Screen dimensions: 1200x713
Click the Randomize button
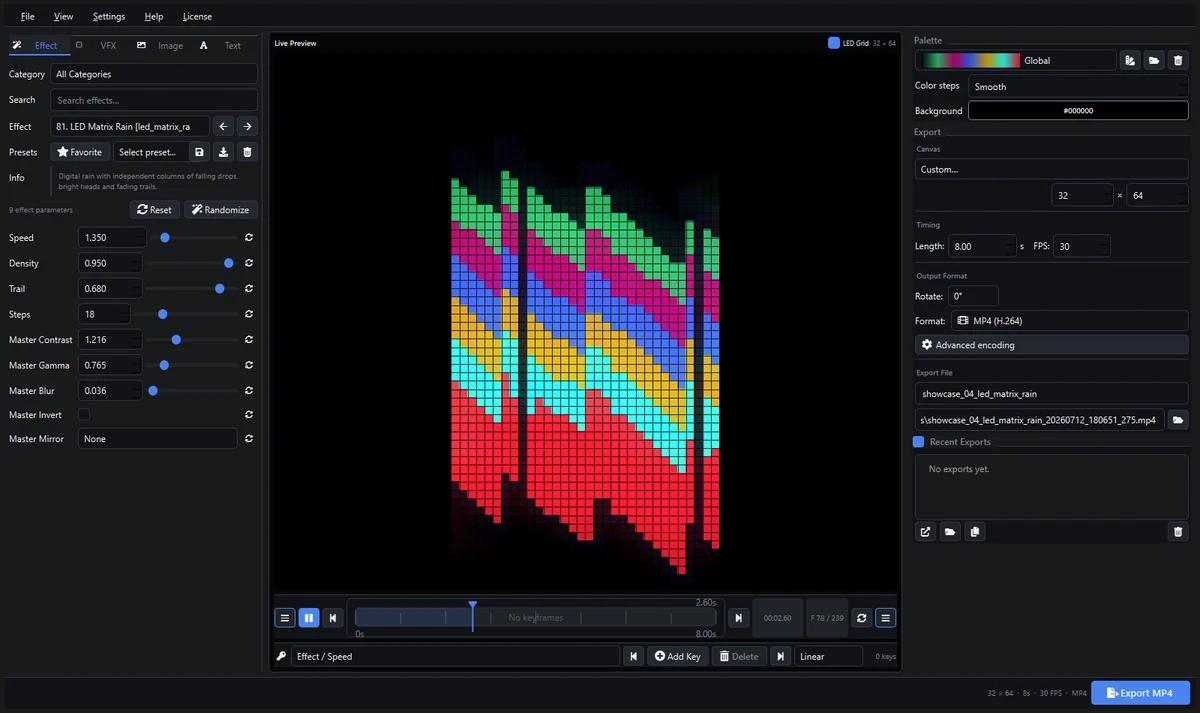pyautogui.click(x=221, y=210)
